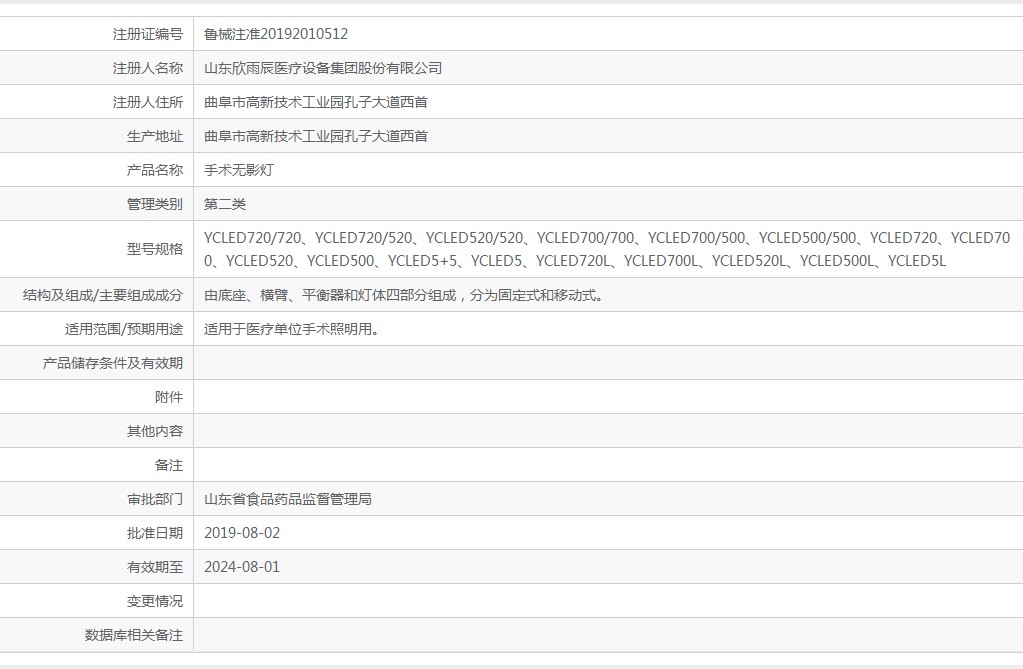Select approver 山东省食品药品监督管理局

[x=288, y=499]
